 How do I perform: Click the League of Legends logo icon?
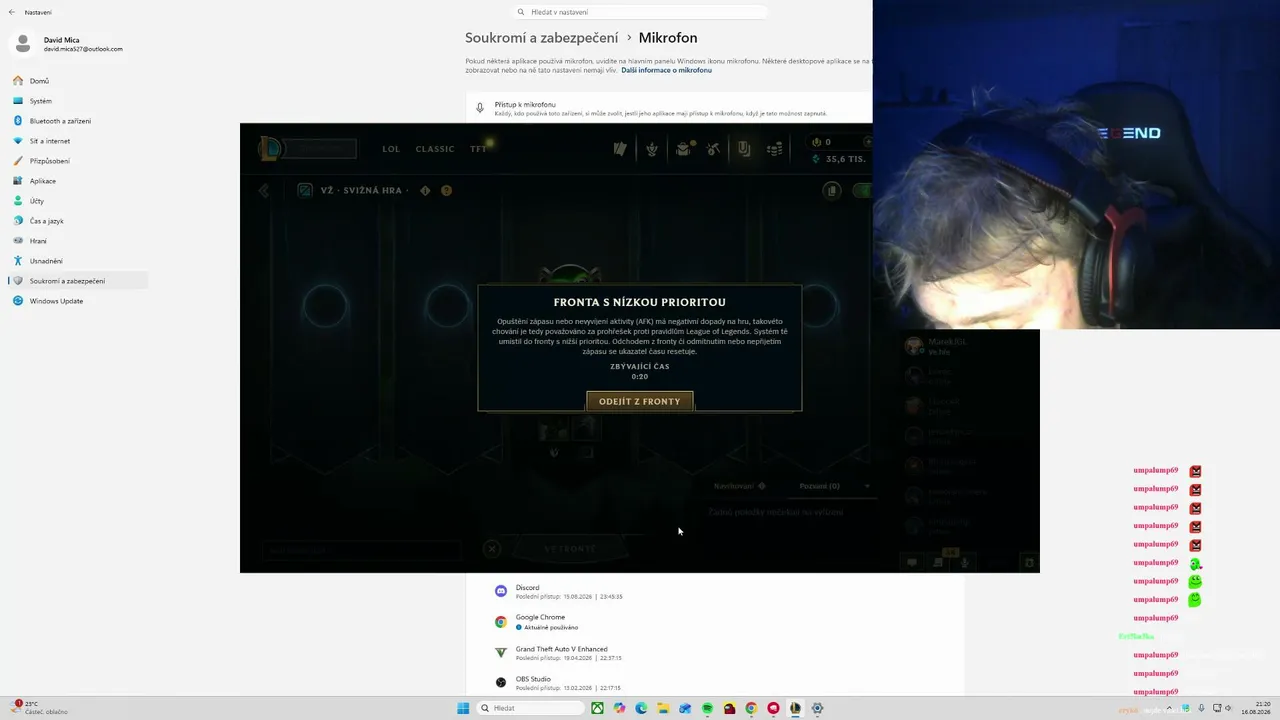pos(269,149)
